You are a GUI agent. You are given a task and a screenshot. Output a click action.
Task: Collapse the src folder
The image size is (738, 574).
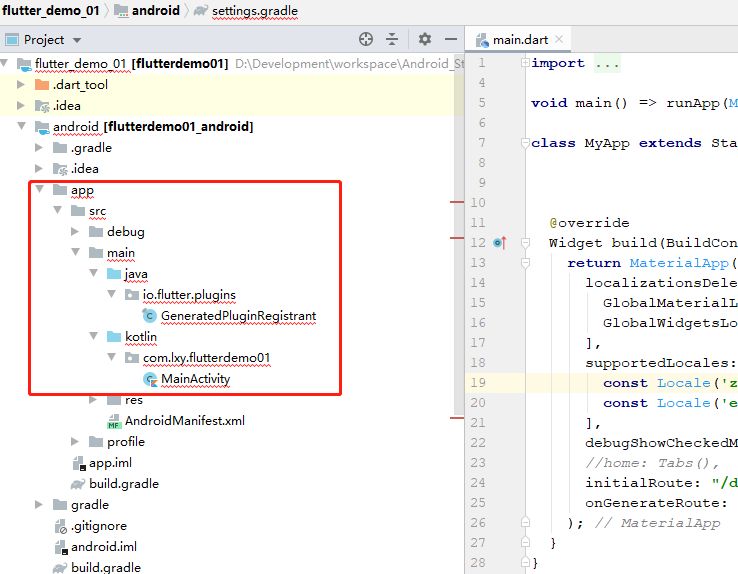click(x=57, y=210)
